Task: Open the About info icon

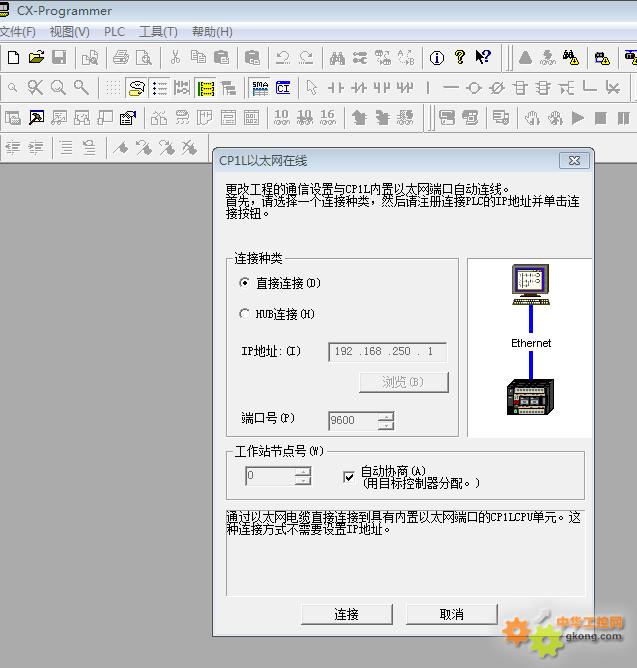Action: (437, 57)
